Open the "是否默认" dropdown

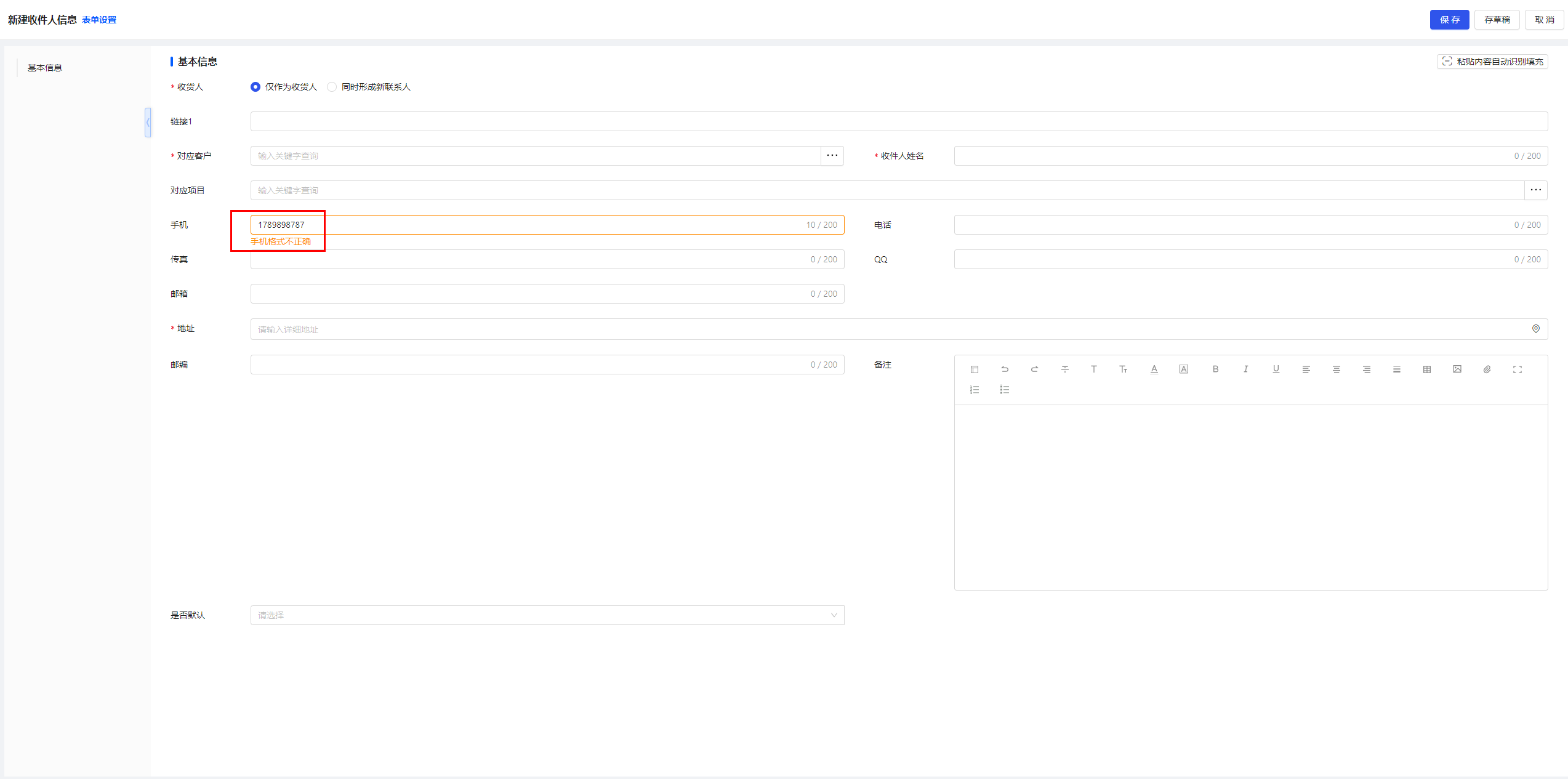tap(547, 615)
